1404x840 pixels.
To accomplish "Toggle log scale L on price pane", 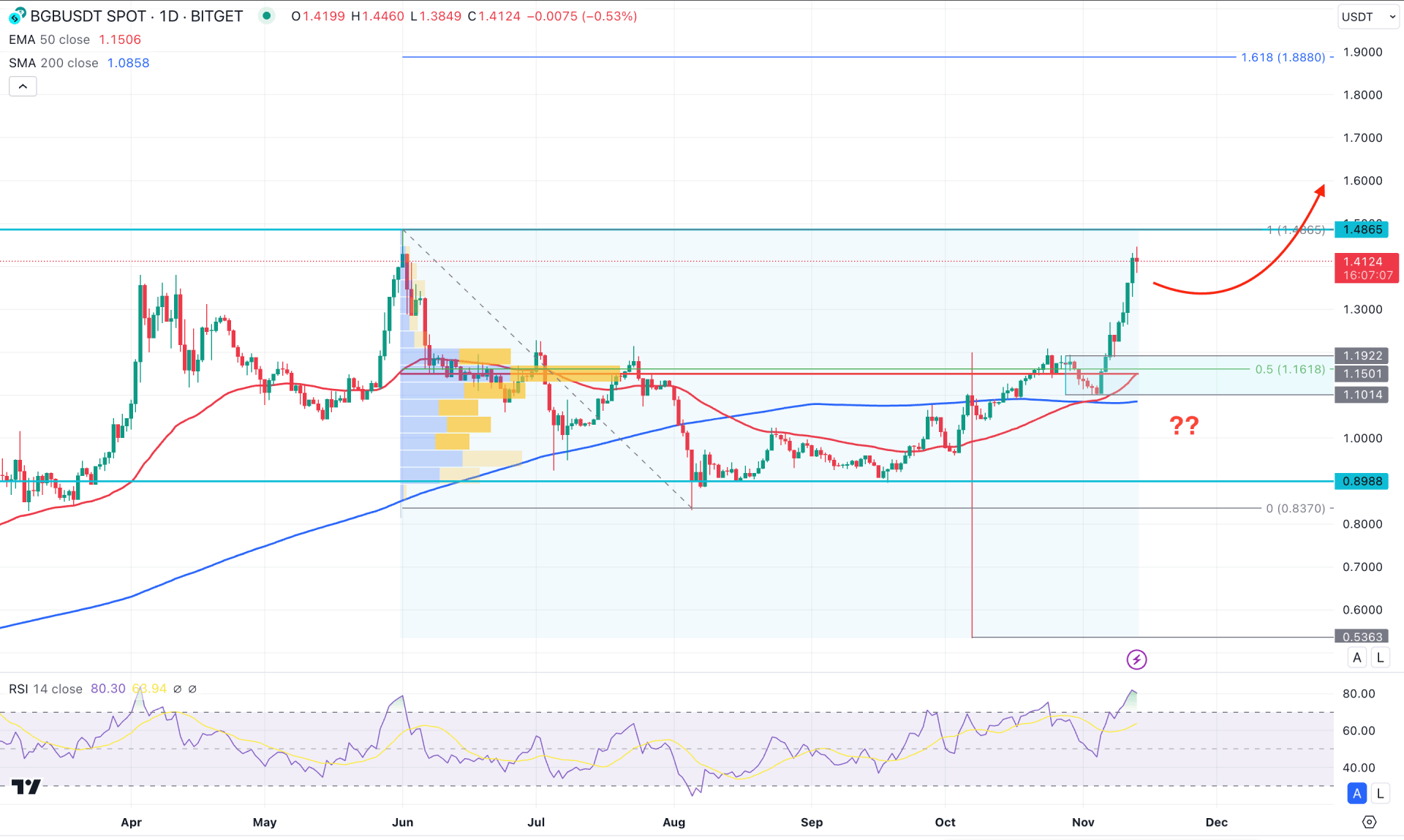I will [1381, 657].
